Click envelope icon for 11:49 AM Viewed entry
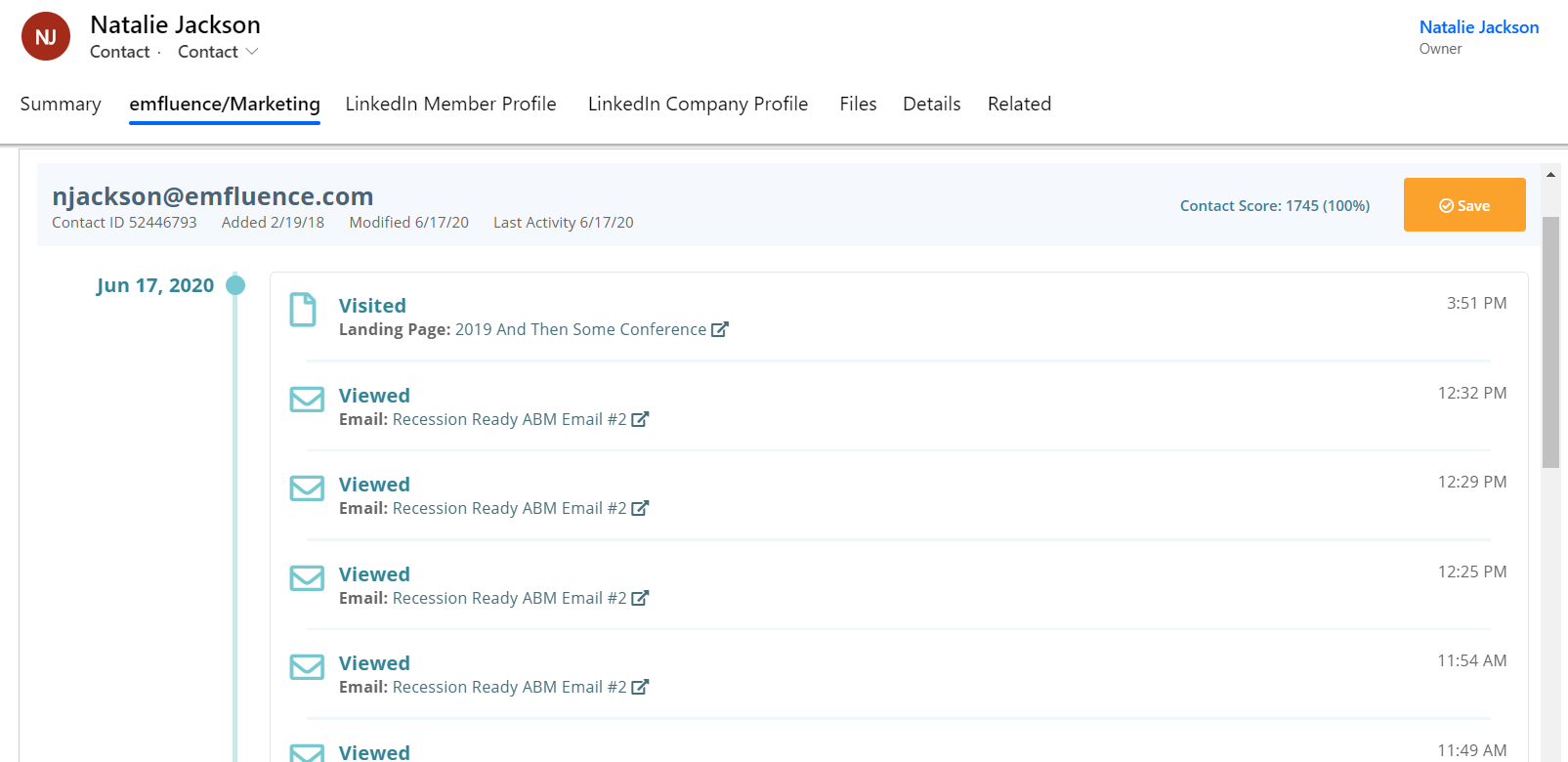Image resolution: width=1568 pixels, height=762 pixels. pos(307,753)
